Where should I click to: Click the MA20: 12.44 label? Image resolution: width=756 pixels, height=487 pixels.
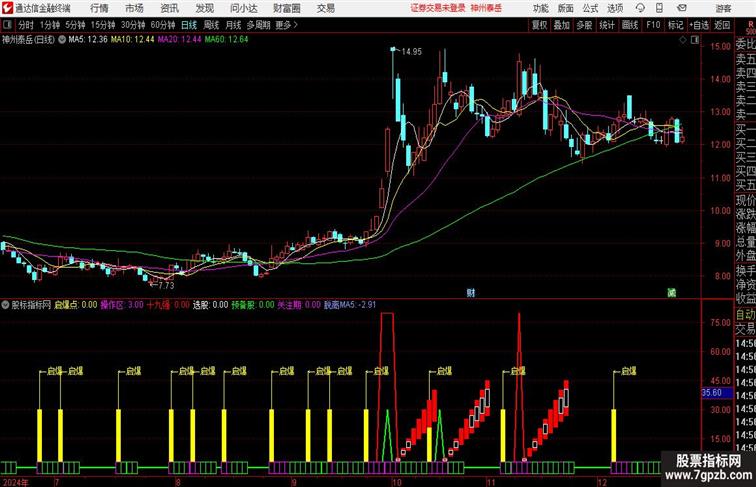179,40
